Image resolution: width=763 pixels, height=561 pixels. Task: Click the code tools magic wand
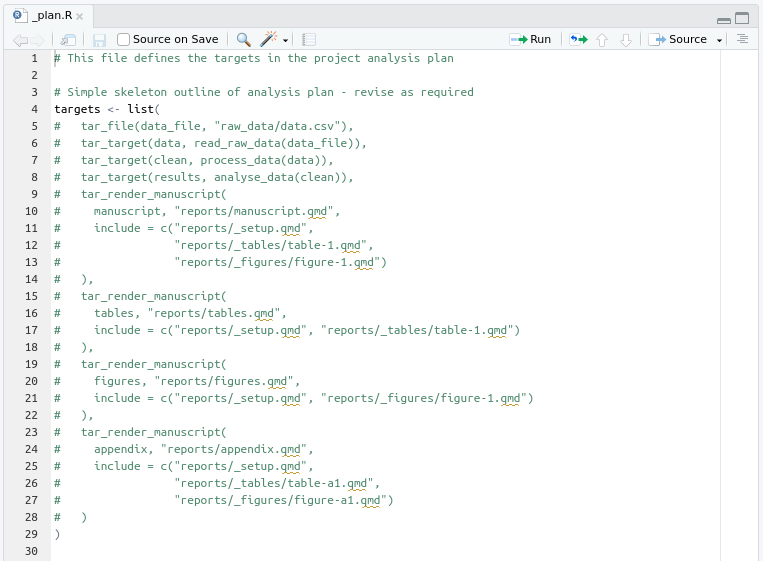click(268, 40)
